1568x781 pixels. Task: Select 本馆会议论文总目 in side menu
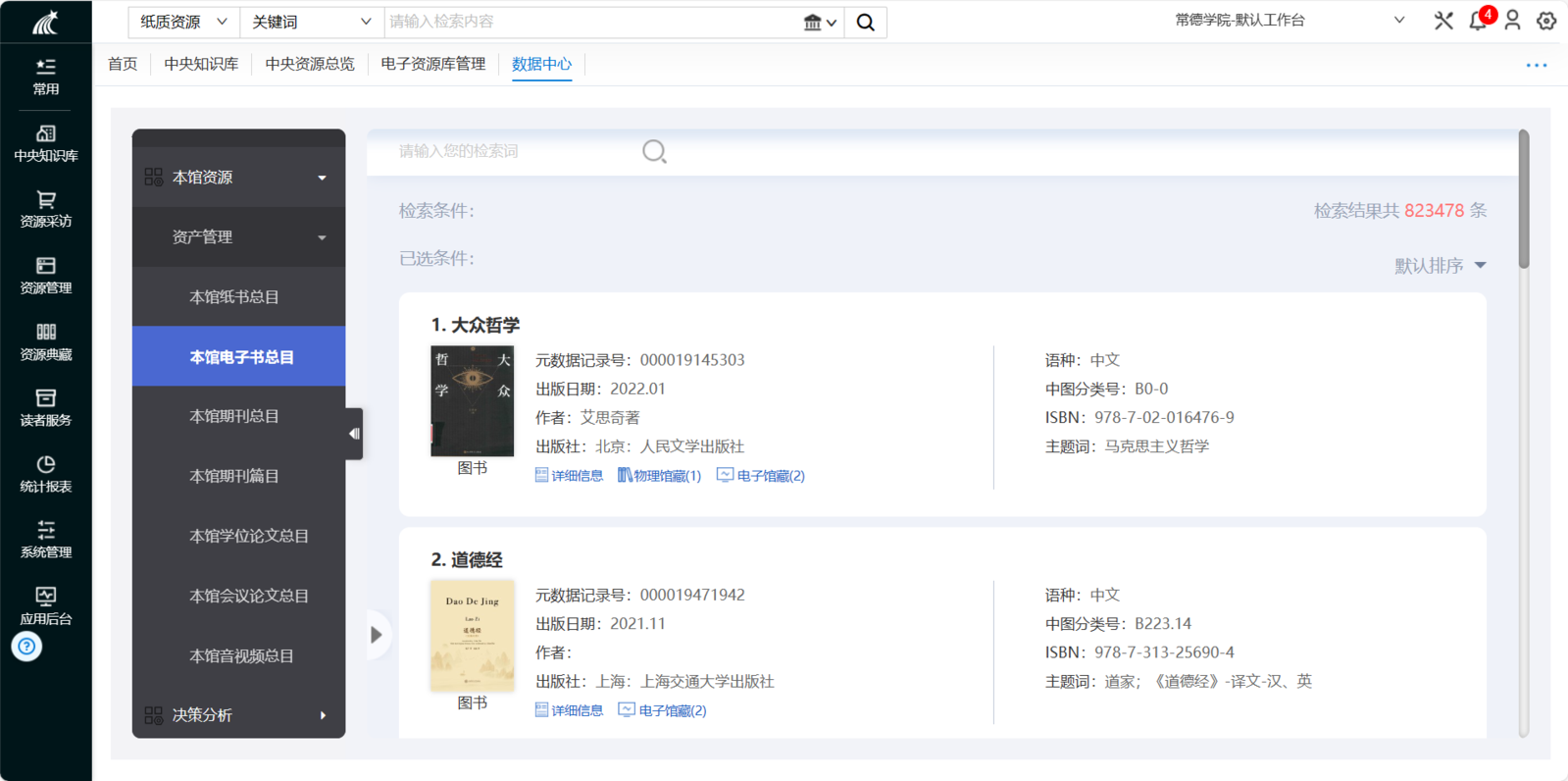(x=239, y=596)
